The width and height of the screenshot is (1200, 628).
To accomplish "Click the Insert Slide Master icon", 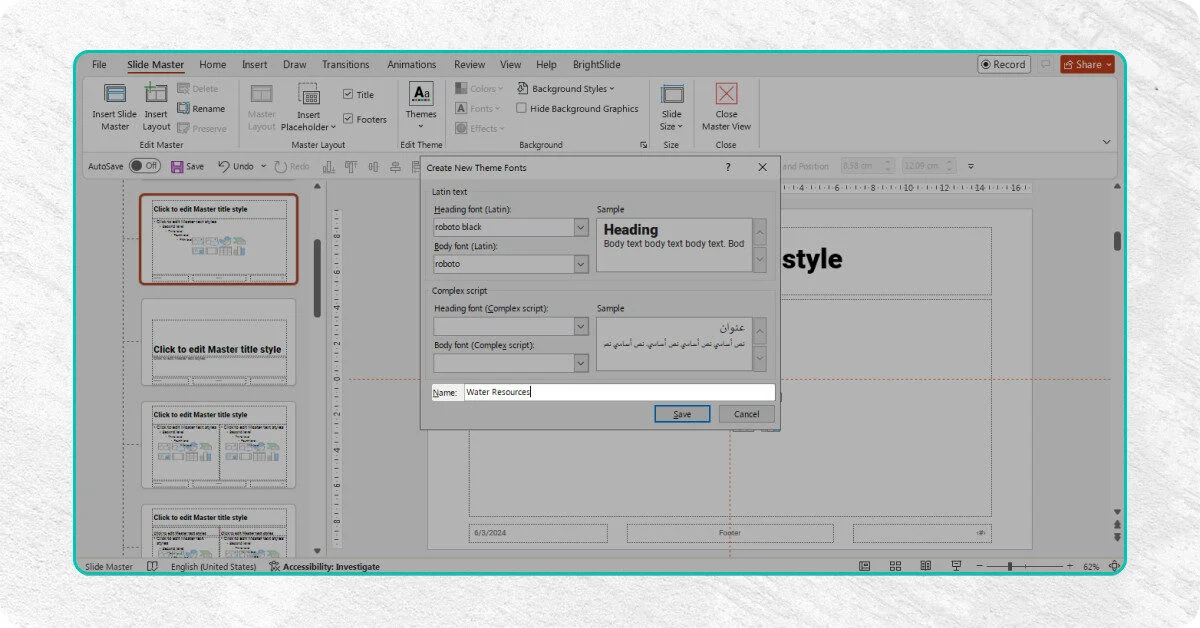I will click(x=115, y=95).
